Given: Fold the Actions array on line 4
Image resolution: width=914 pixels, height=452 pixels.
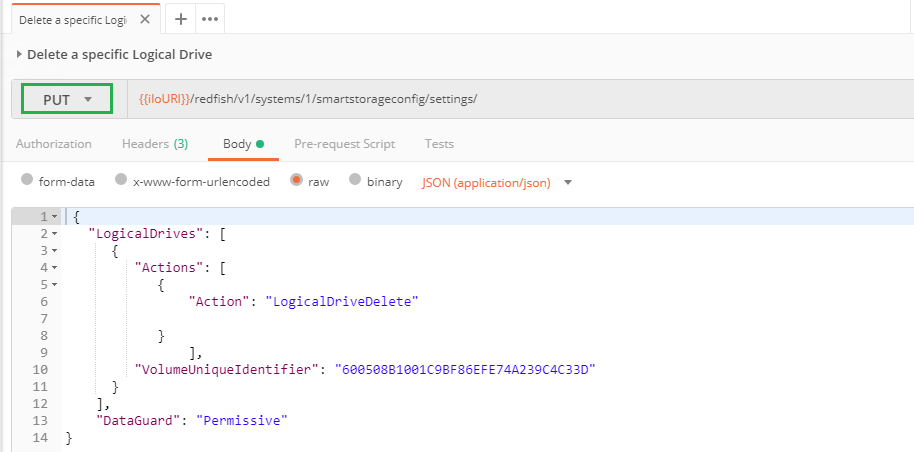Looking at the screenshot, I should (54, 268).
